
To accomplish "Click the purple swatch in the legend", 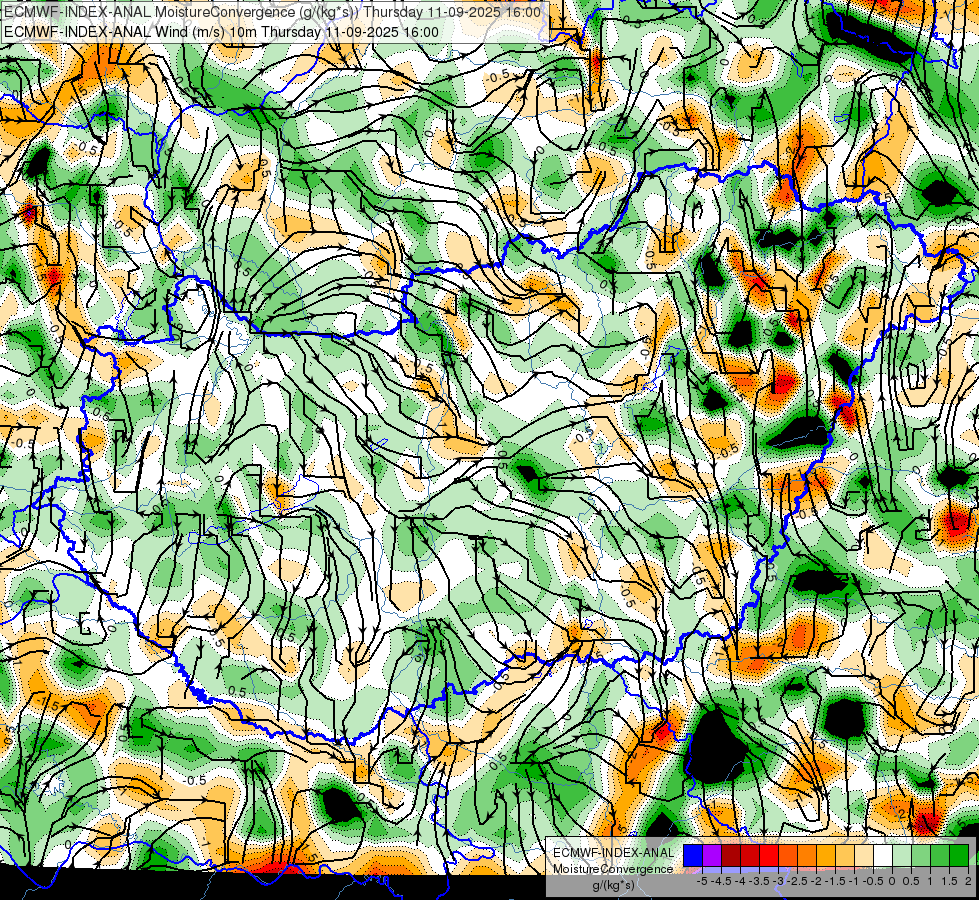I will pyautogui.click(x=712, y=856).
